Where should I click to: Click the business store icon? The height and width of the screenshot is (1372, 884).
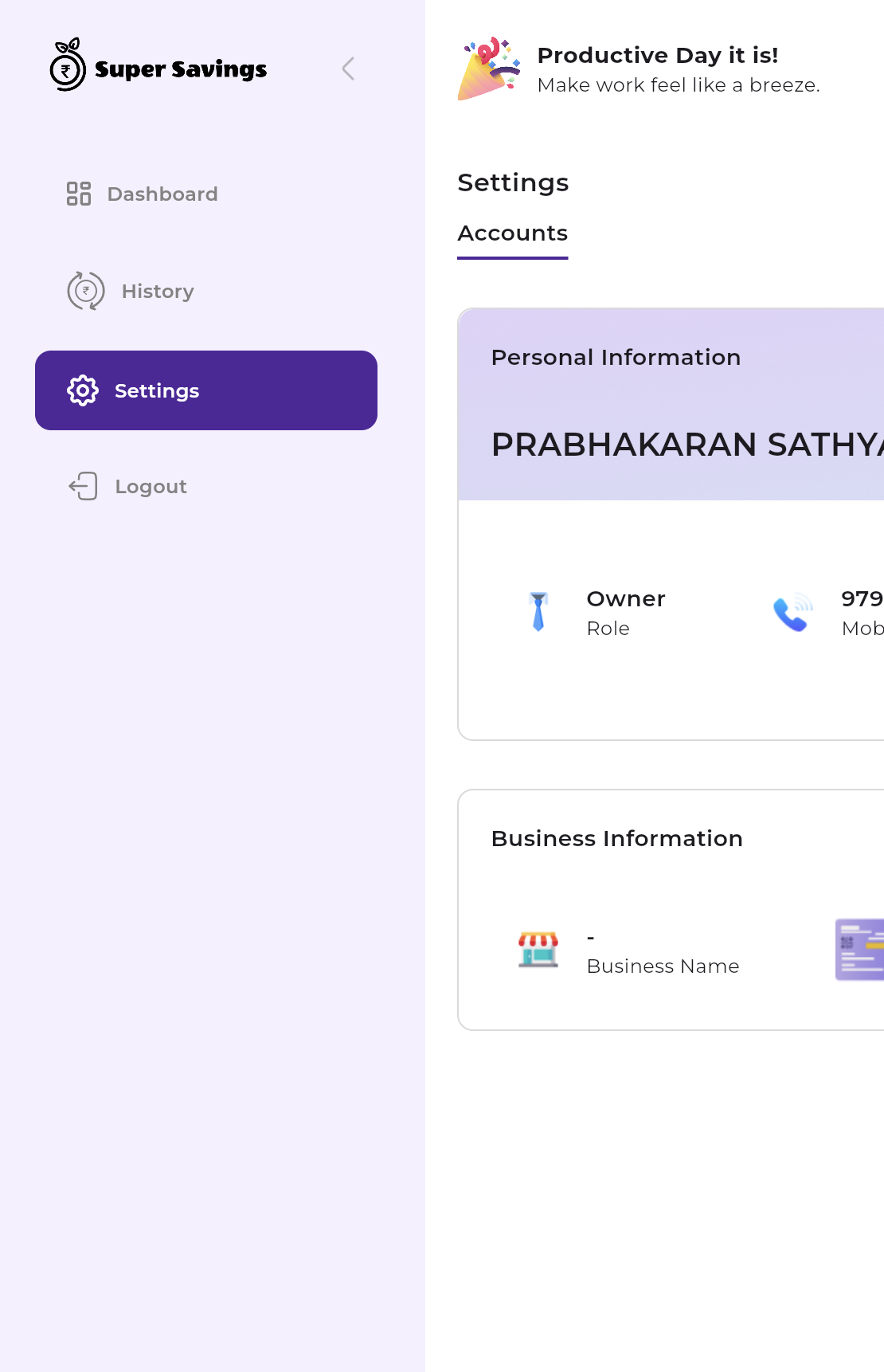coord(538,949)
